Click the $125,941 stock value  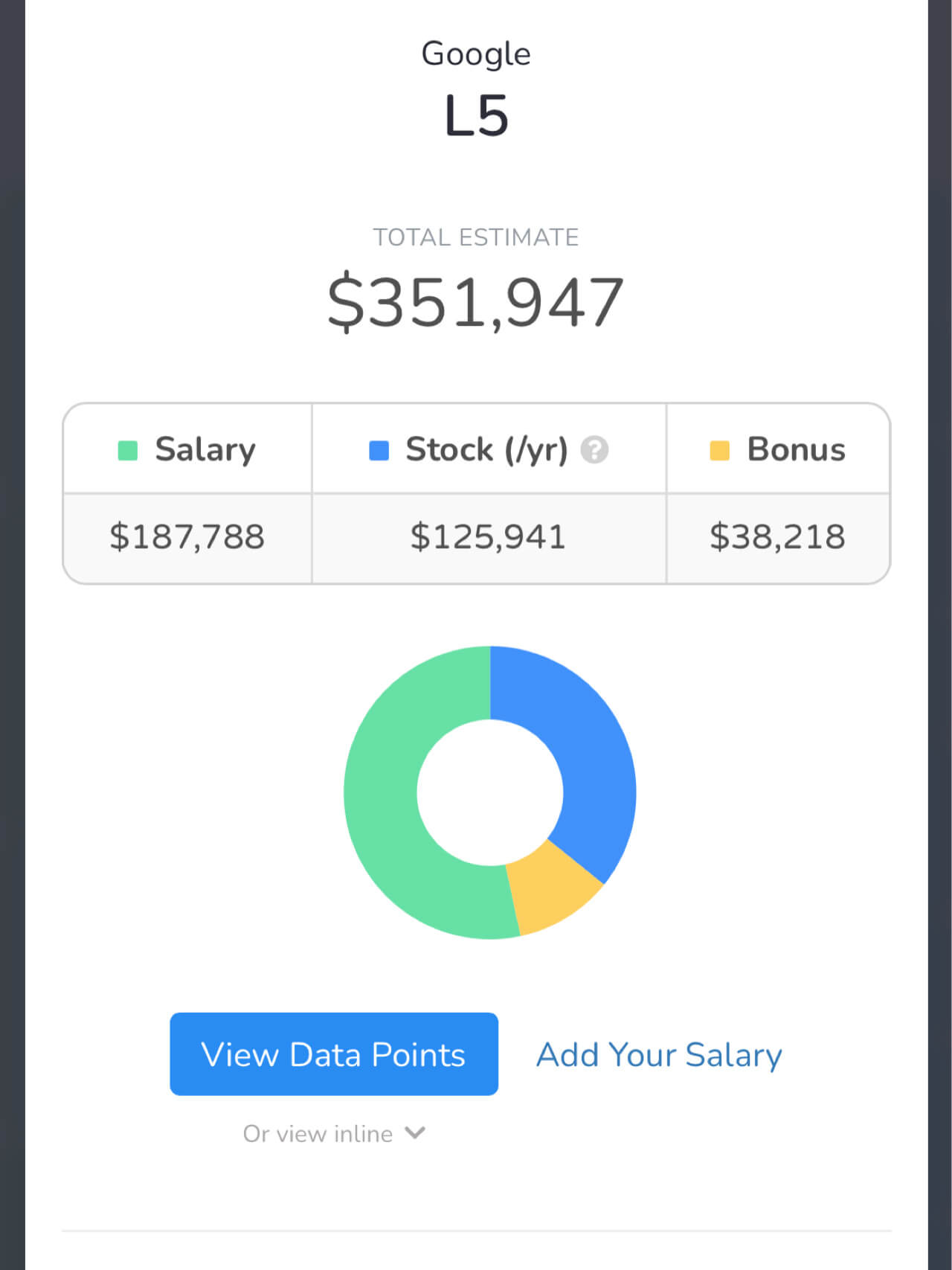coord(489,537)
